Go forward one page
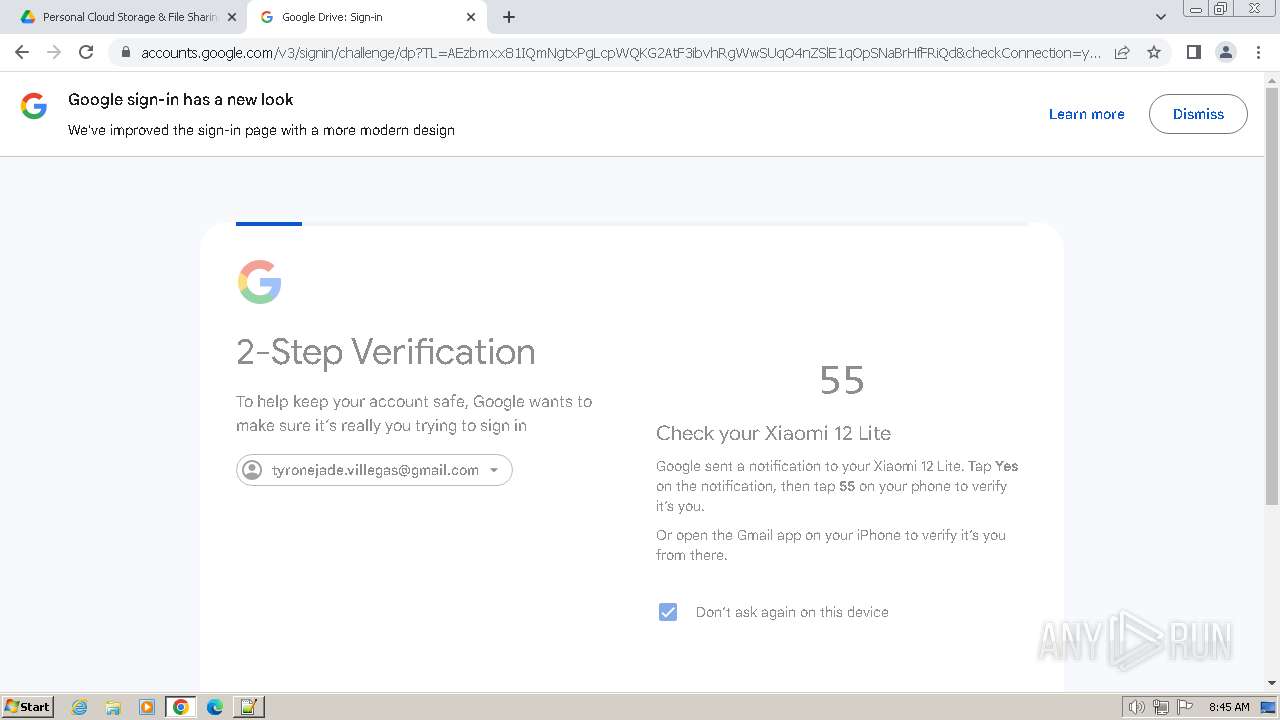The width and height of the screenshot is (1280, 720). pyautogui.click(x=54, y=52)
